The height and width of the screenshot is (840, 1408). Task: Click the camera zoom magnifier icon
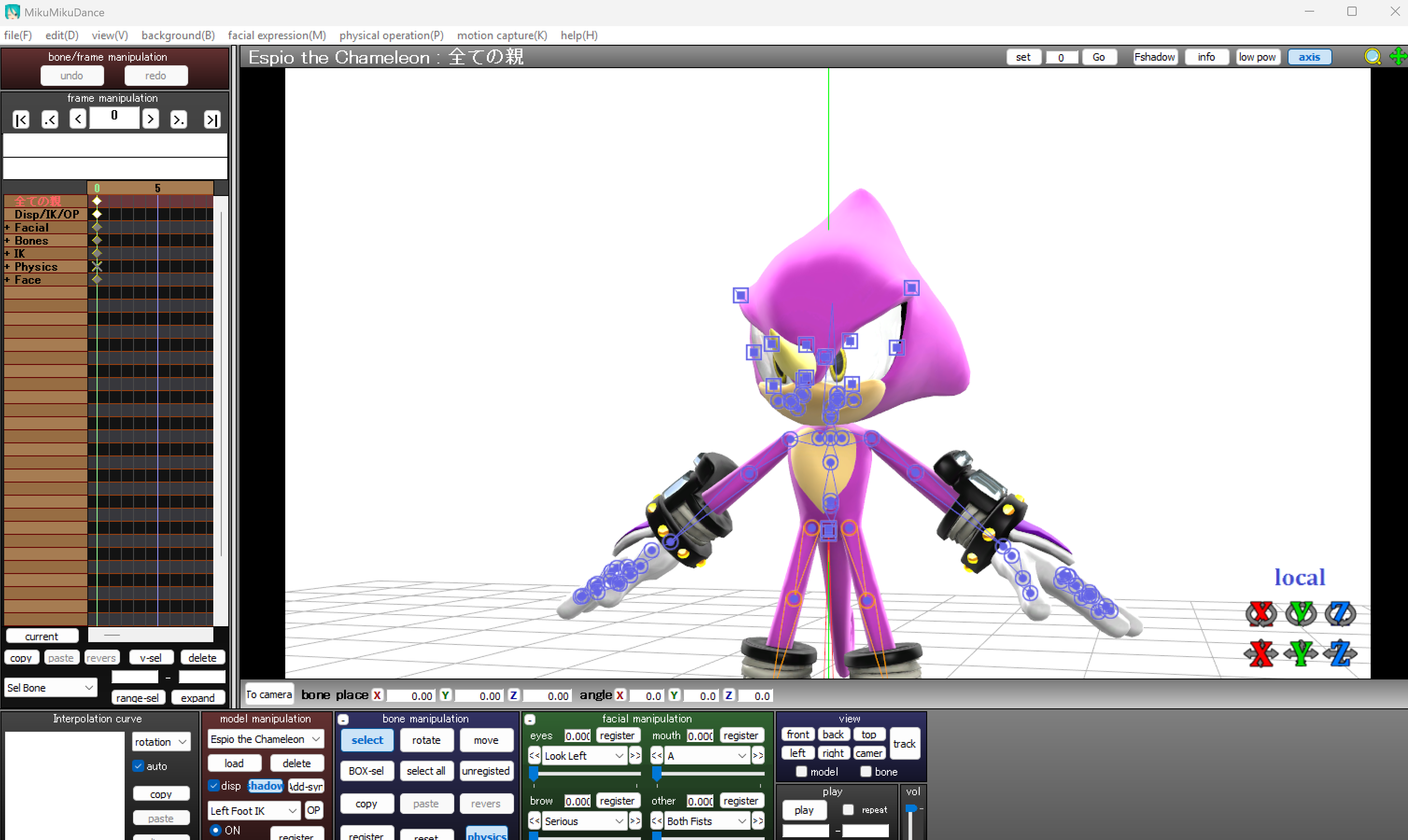pos(1373,56)
